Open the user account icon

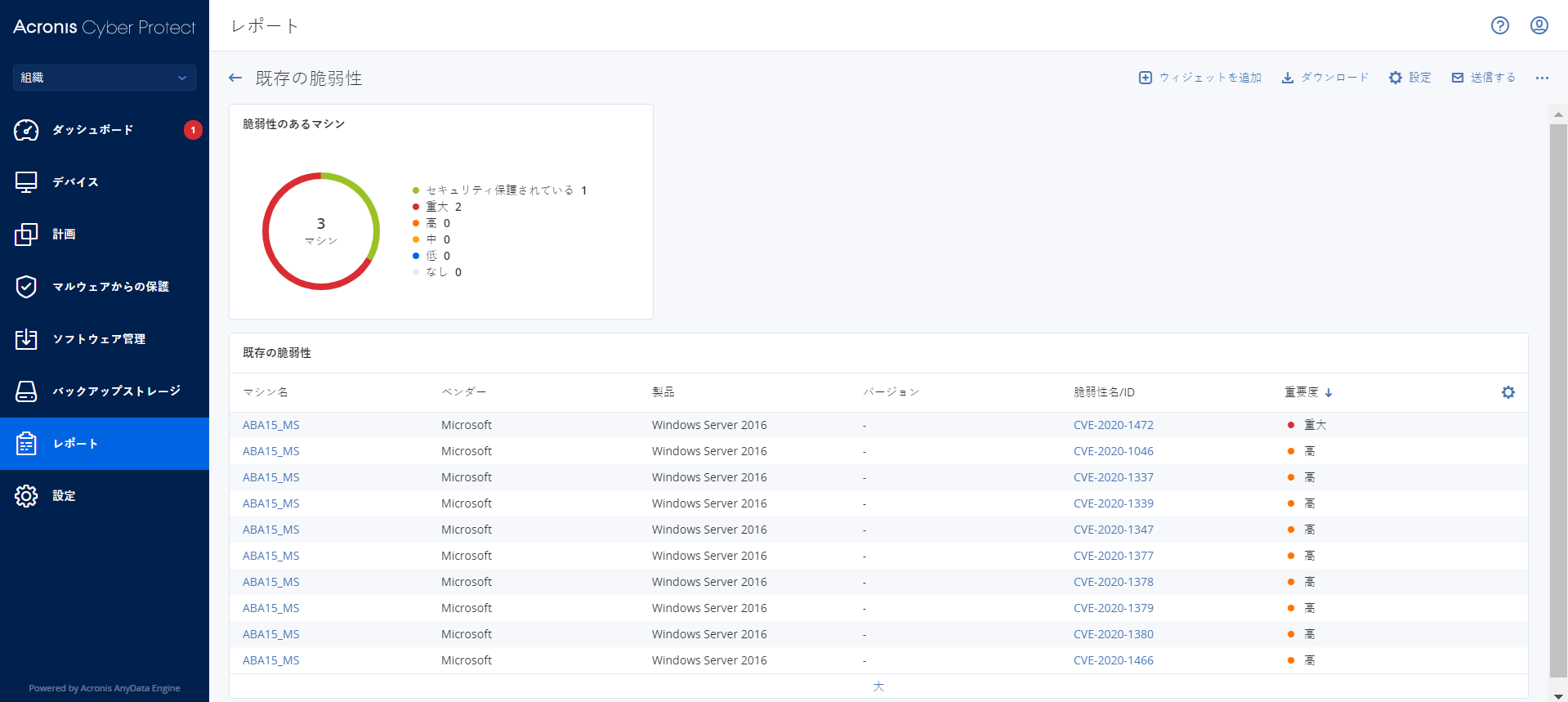(x=1539, y=25)
